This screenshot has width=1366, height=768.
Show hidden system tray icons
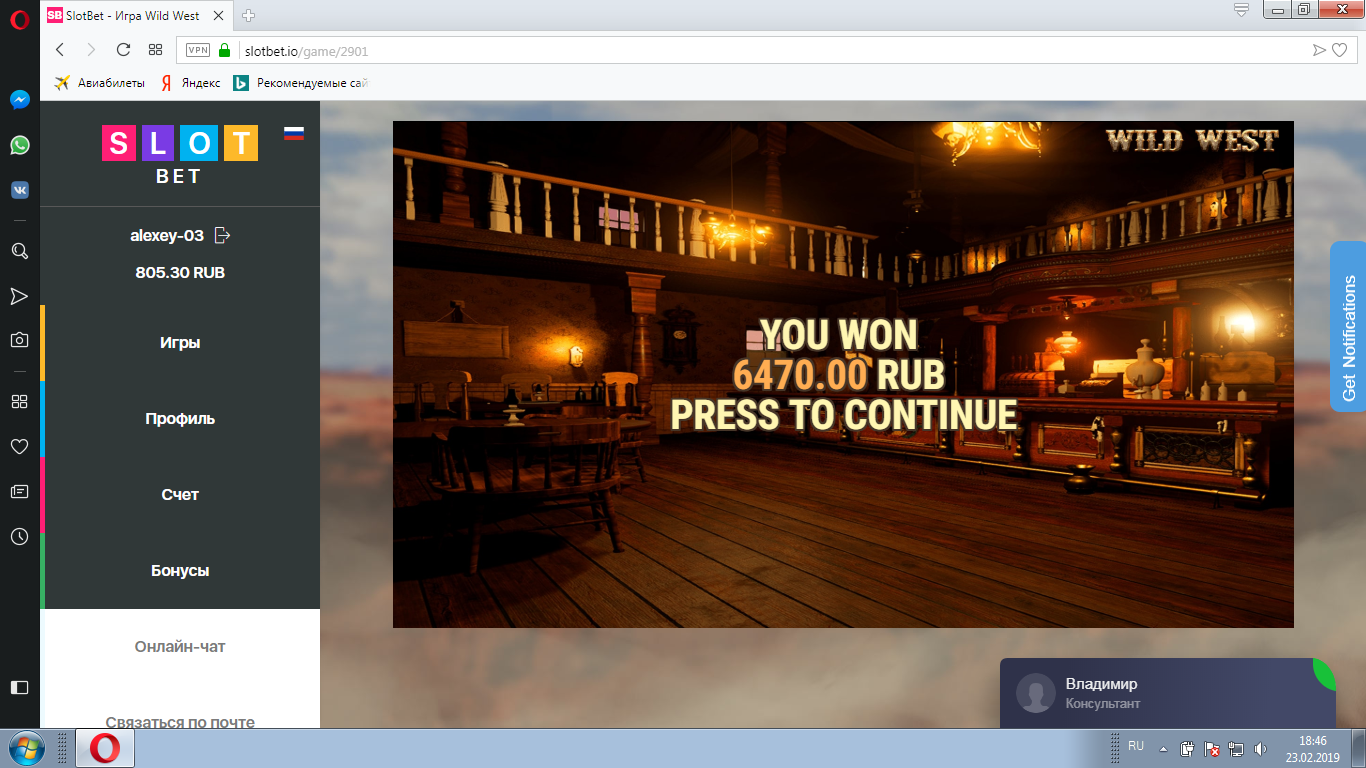[1163, 748]
